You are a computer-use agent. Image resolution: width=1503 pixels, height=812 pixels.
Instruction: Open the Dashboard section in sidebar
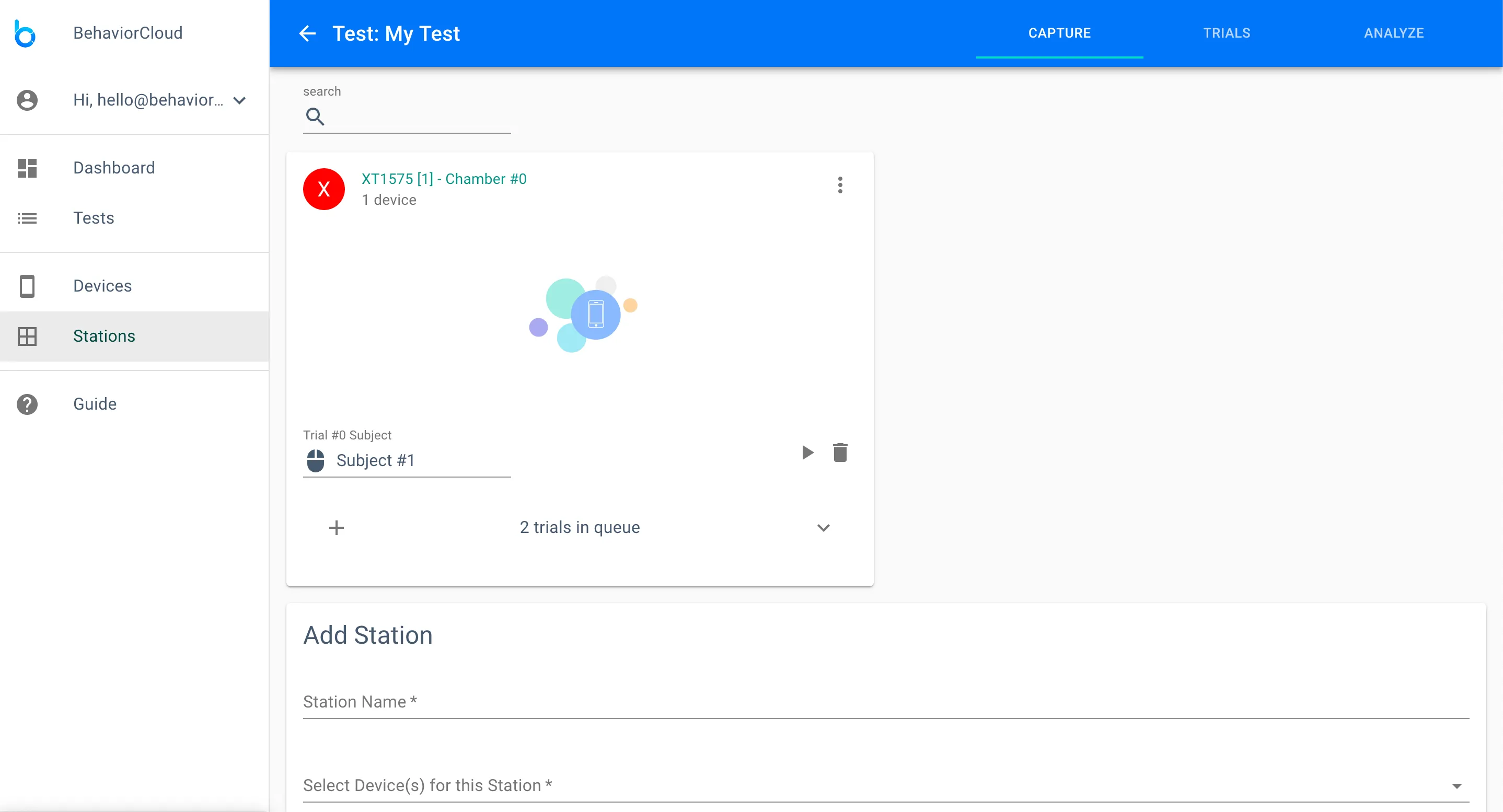[x=27, y=168]
